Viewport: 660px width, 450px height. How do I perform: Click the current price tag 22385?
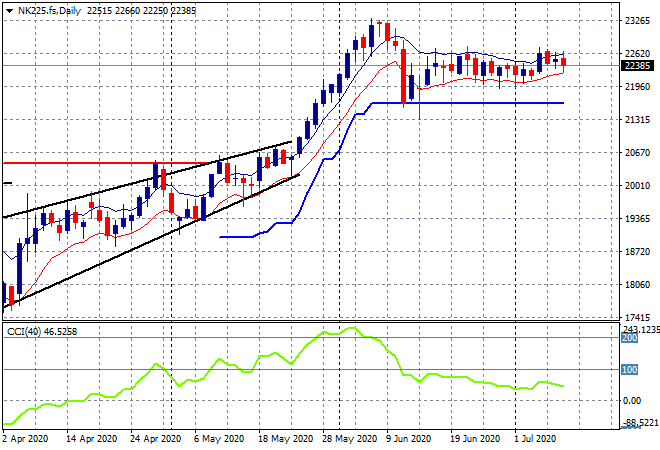pyautogui.click(x=638, y=66)
